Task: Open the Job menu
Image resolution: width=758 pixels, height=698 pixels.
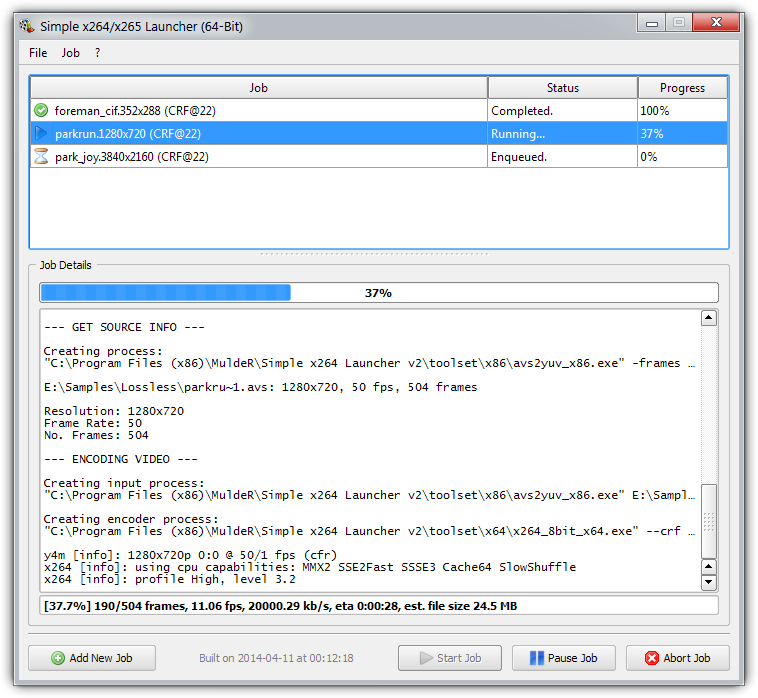Action: [x=71, y=53]
